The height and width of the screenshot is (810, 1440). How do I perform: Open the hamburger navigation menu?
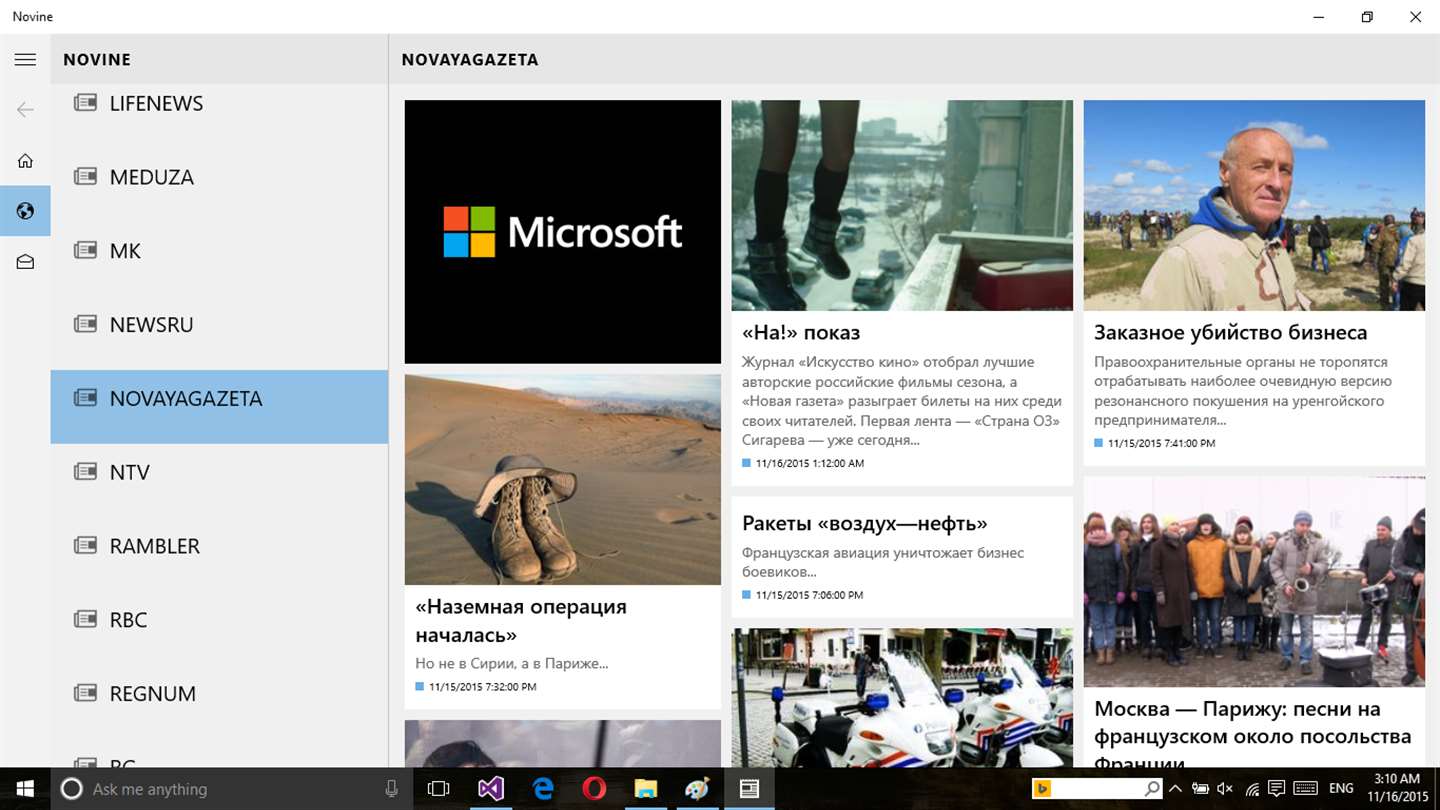tap(25, 60)
